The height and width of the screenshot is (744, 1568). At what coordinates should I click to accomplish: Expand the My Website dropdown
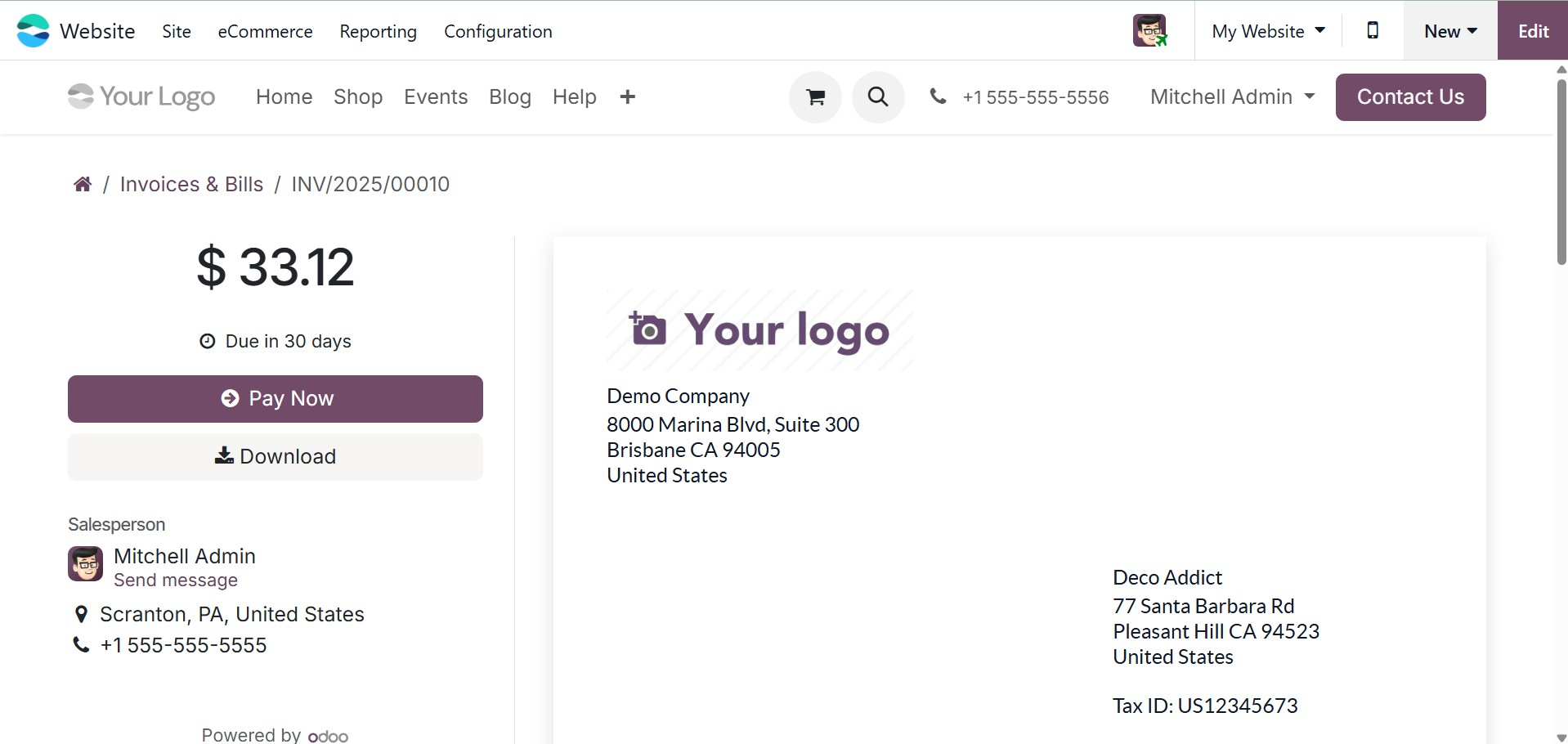coord(1268,31)
